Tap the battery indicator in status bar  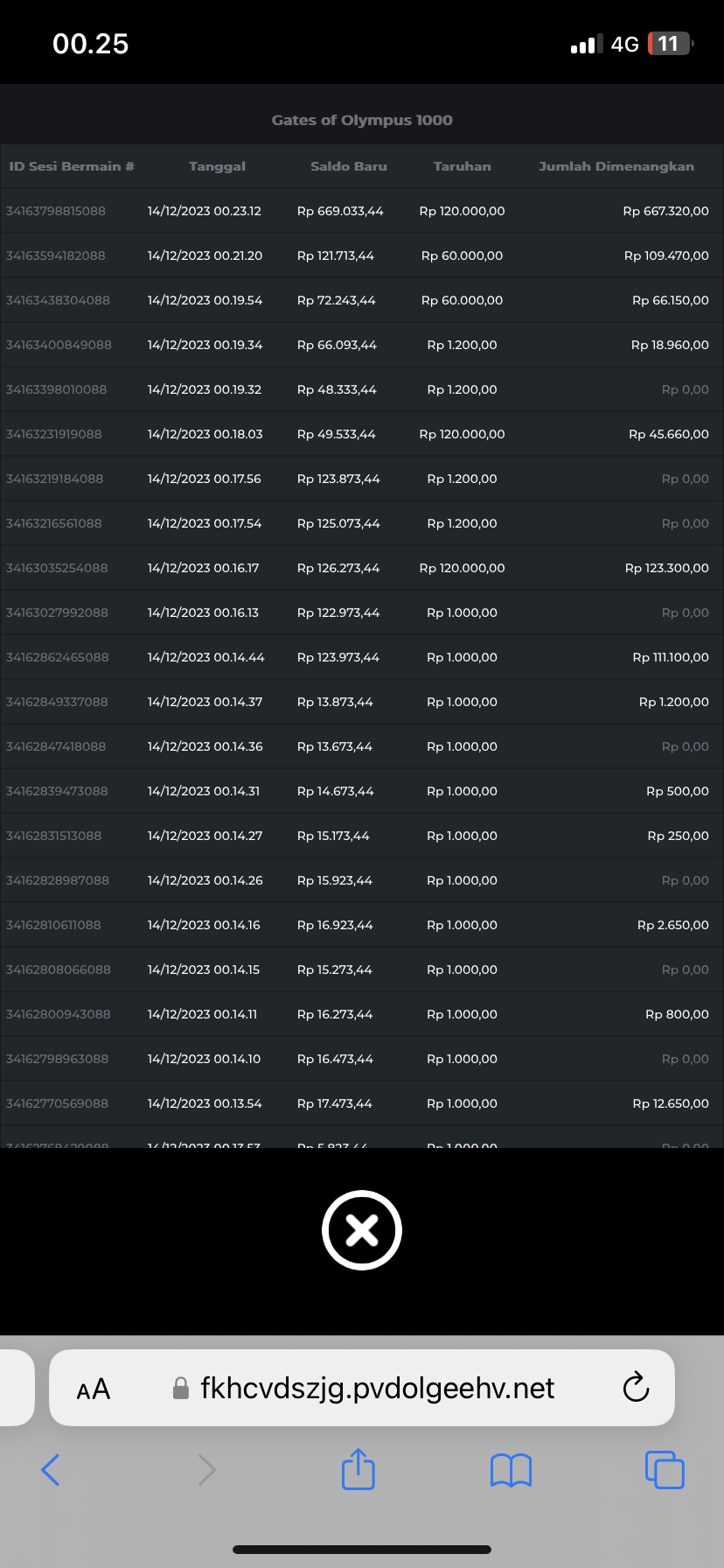pyautogui.click(x=670, y=44)
